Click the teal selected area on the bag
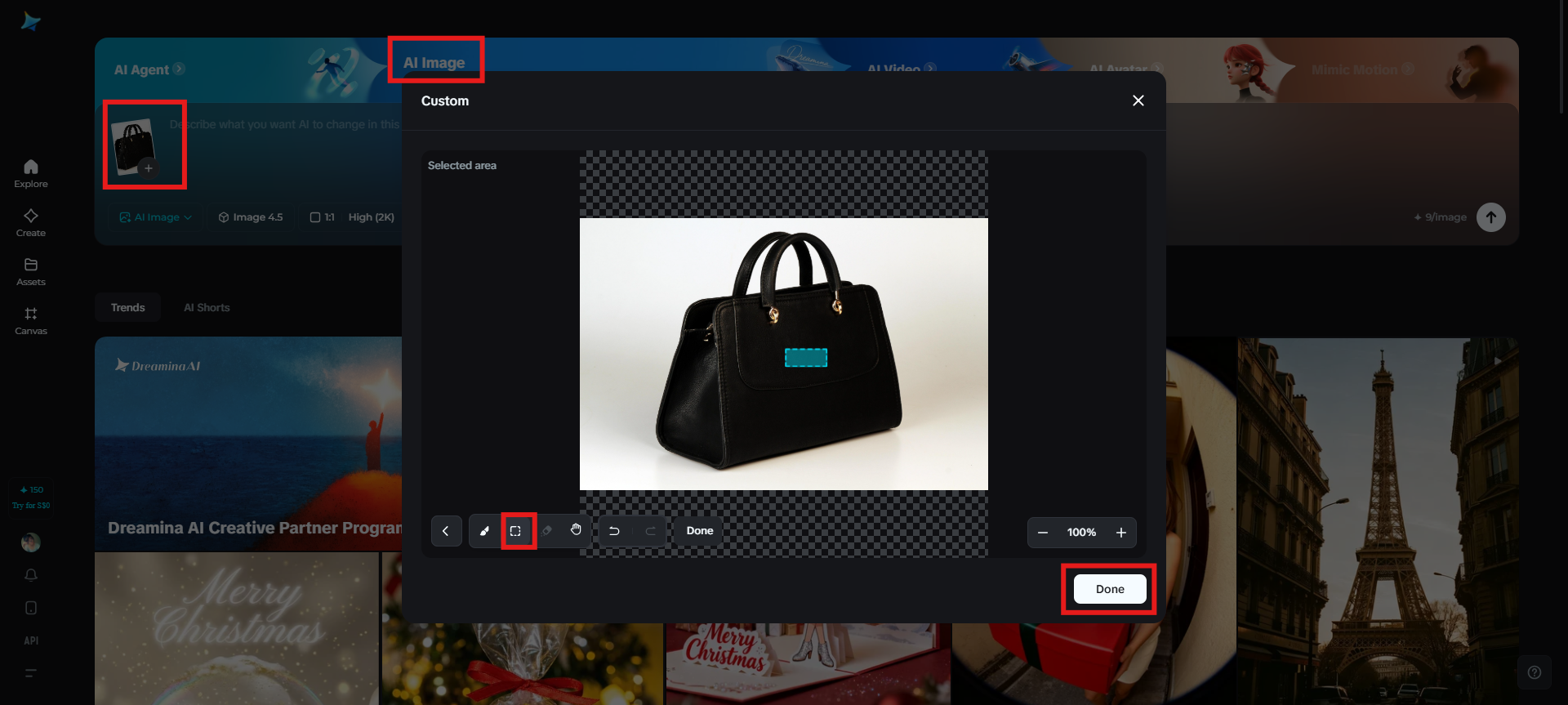This screenshot has height=705, width=1568. 806,358
